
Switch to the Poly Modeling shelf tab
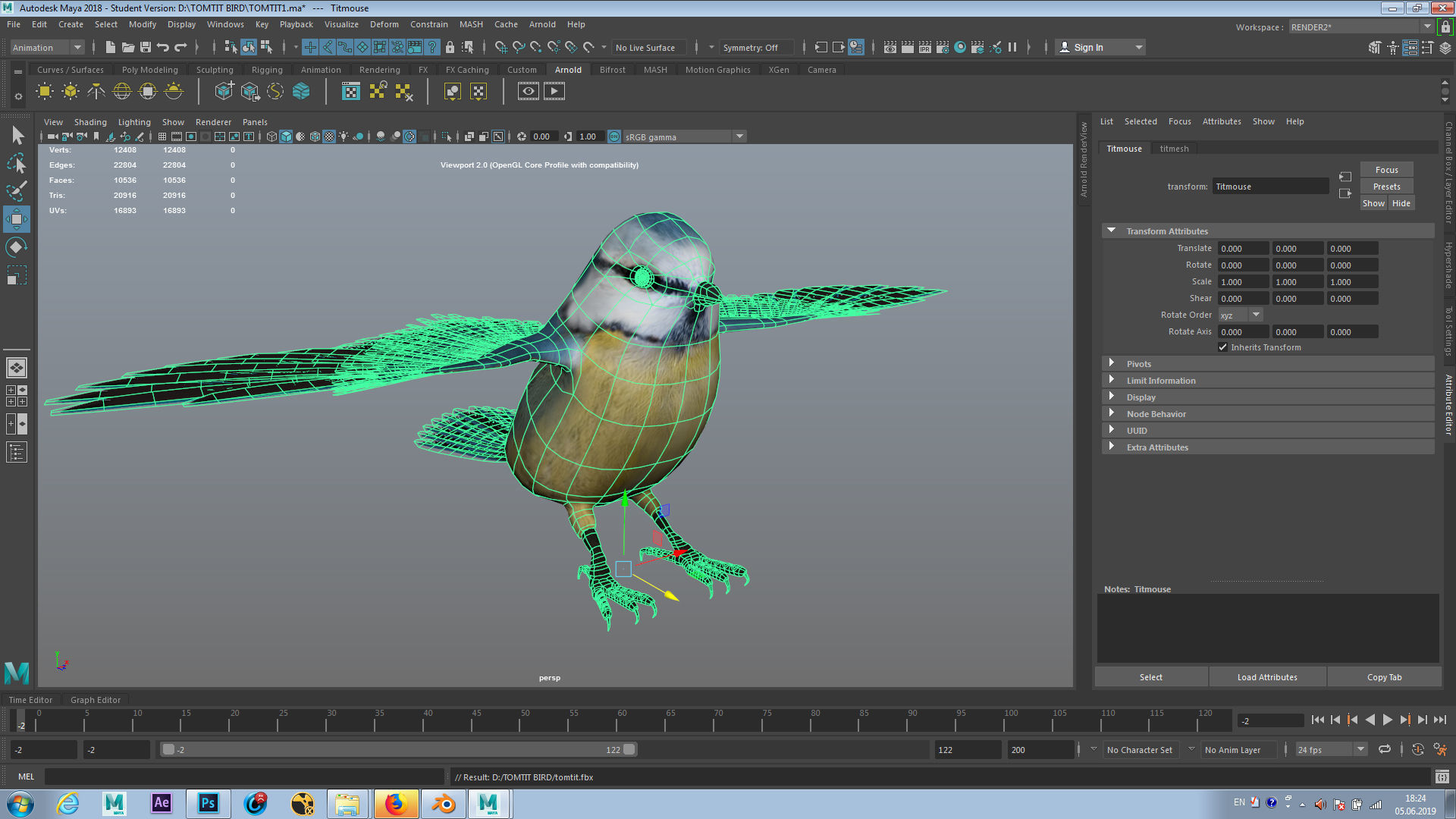(149, 70)
